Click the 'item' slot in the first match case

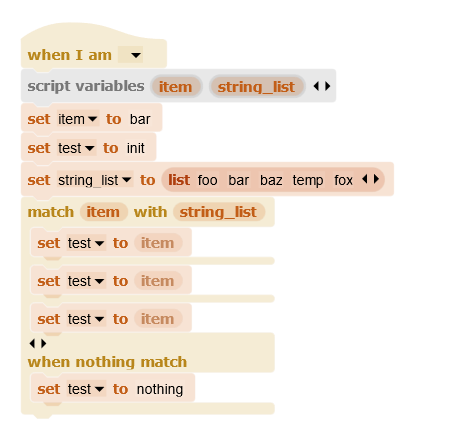(x=158, y=243)
